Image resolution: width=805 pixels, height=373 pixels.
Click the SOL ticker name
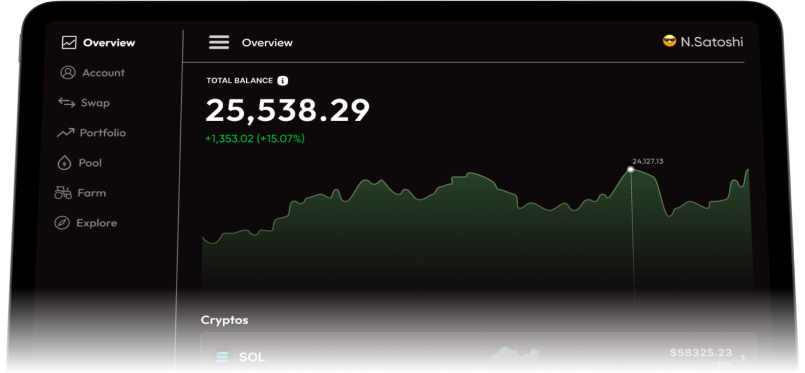[x=252, y=357]
